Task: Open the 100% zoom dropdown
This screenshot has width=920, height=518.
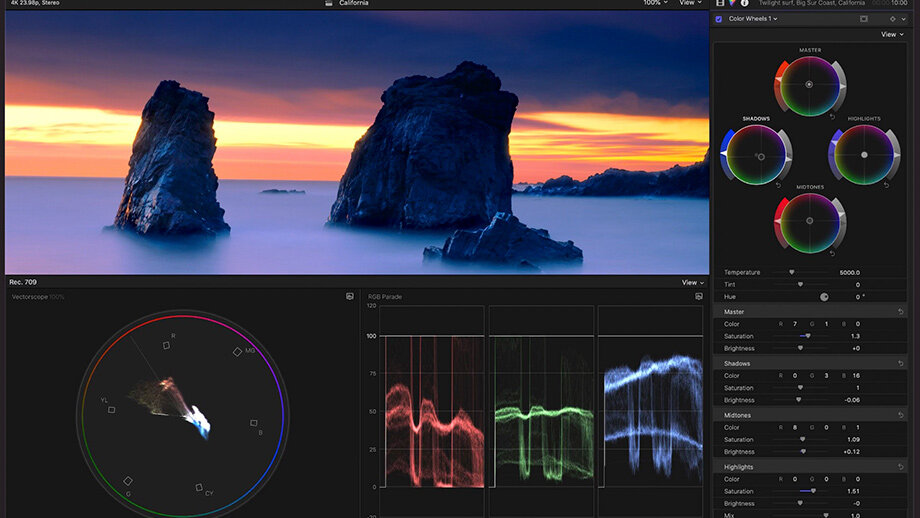Action: [x=655, y=3]
